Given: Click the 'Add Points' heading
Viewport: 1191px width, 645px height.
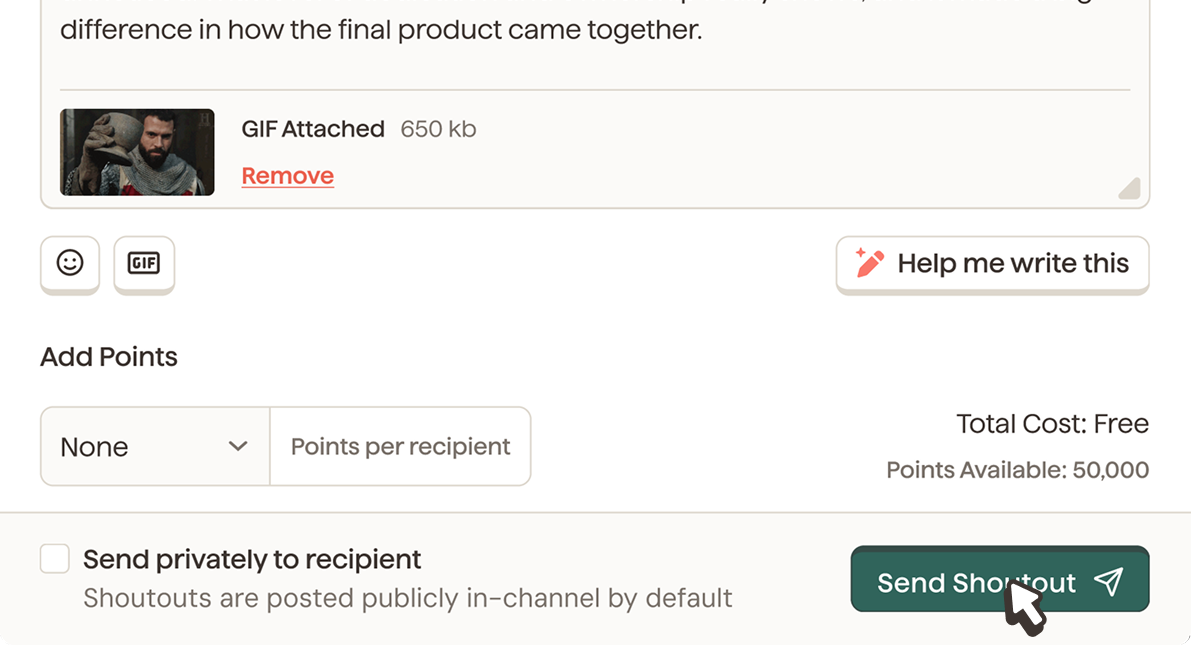Looking at the screenshot, I should pyautogui.click(x=109, y=357).
